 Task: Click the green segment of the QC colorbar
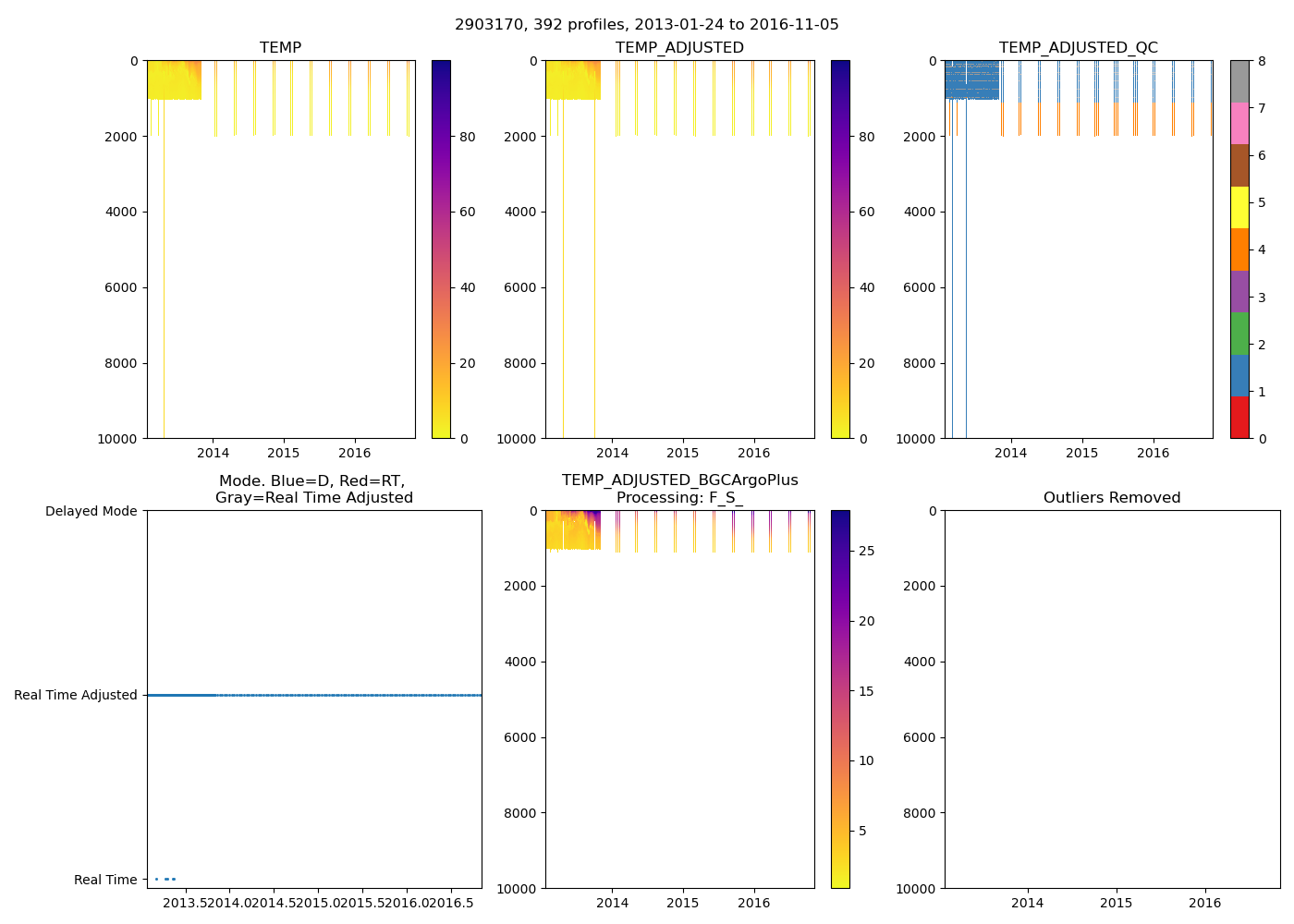tap(1239, 334)
